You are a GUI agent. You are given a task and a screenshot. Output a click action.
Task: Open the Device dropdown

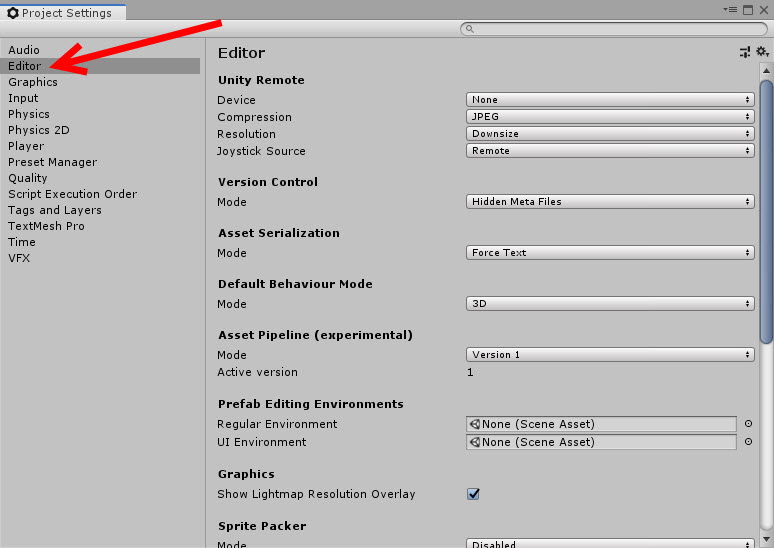(x=610, y=100)
